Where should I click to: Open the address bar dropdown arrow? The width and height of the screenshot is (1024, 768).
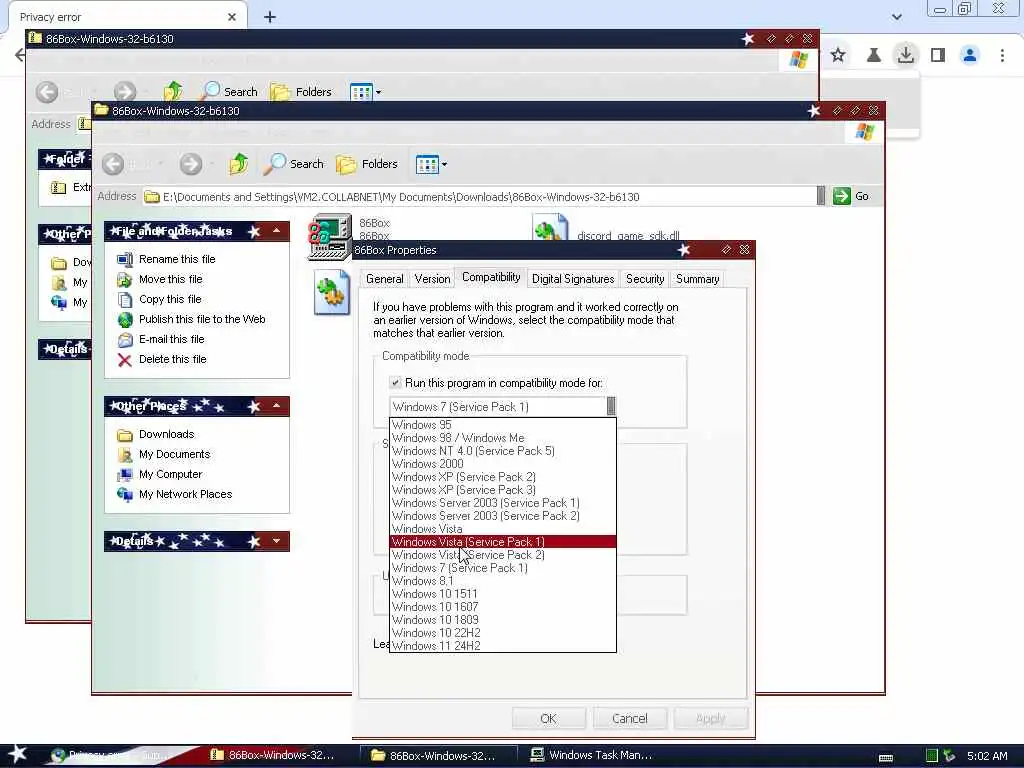pos(821,196)
